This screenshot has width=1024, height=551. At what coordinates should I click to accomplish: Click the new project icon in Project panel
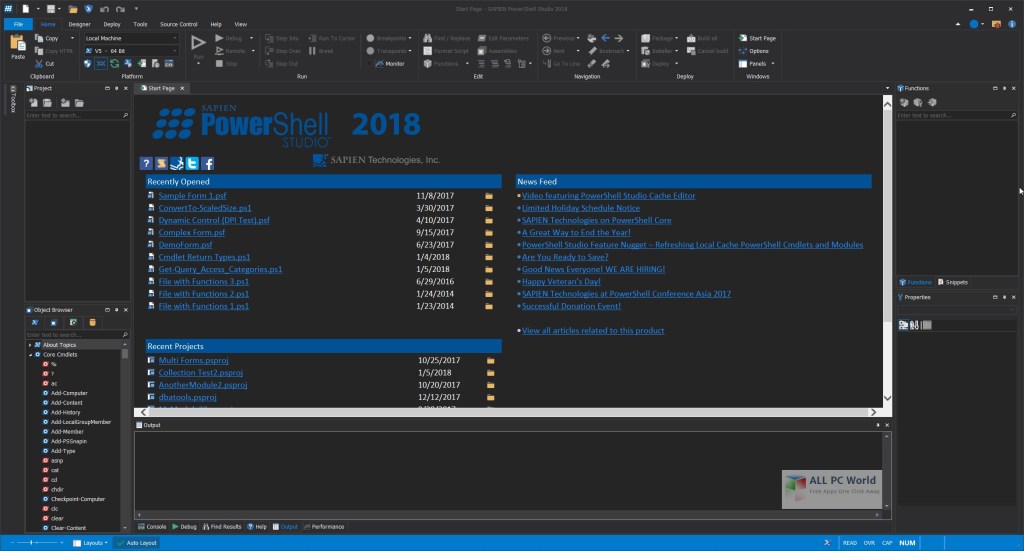point(33,102)
